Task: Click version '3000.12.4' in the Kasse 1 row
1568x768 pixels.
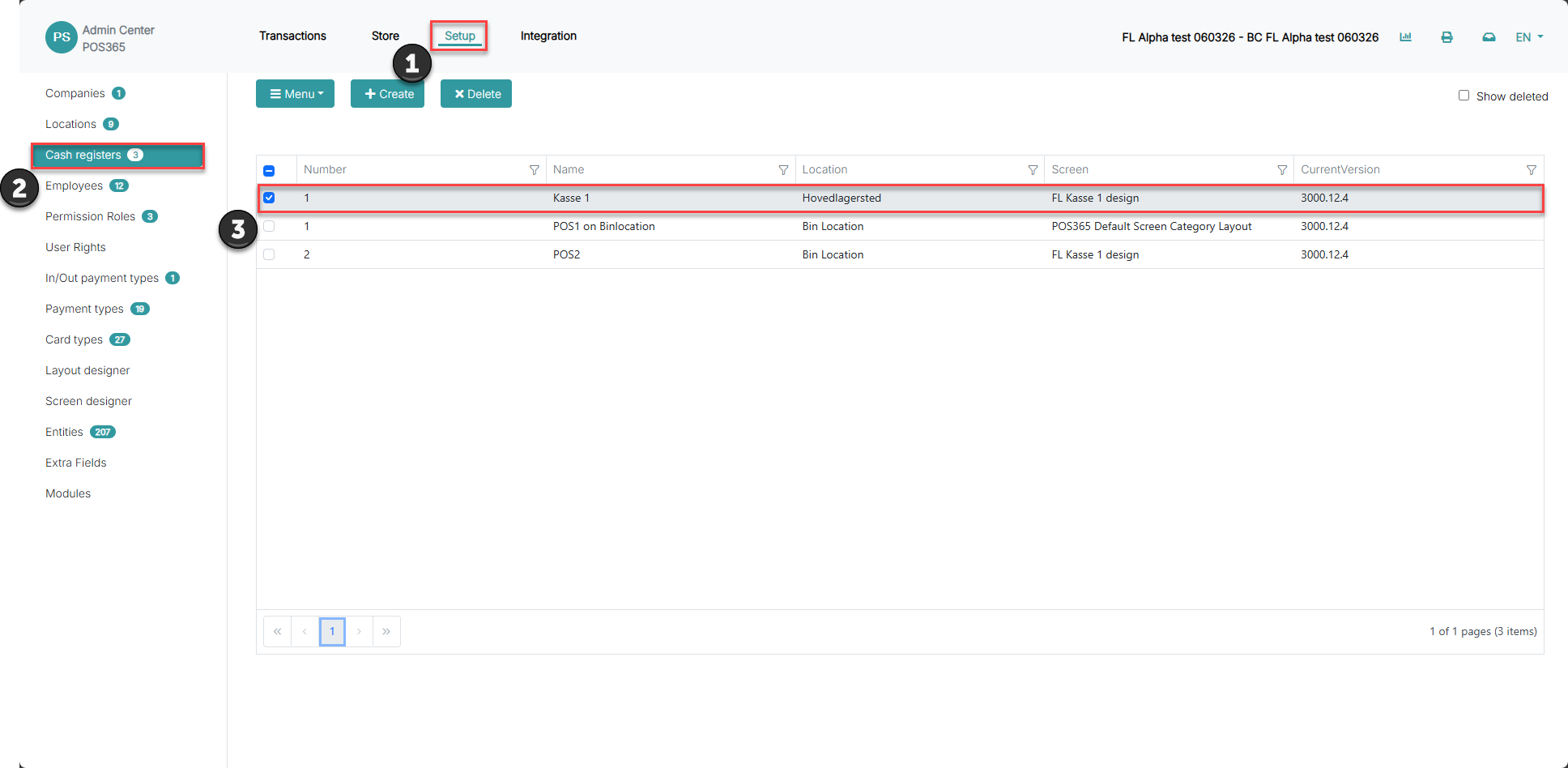Action: 1324,198
